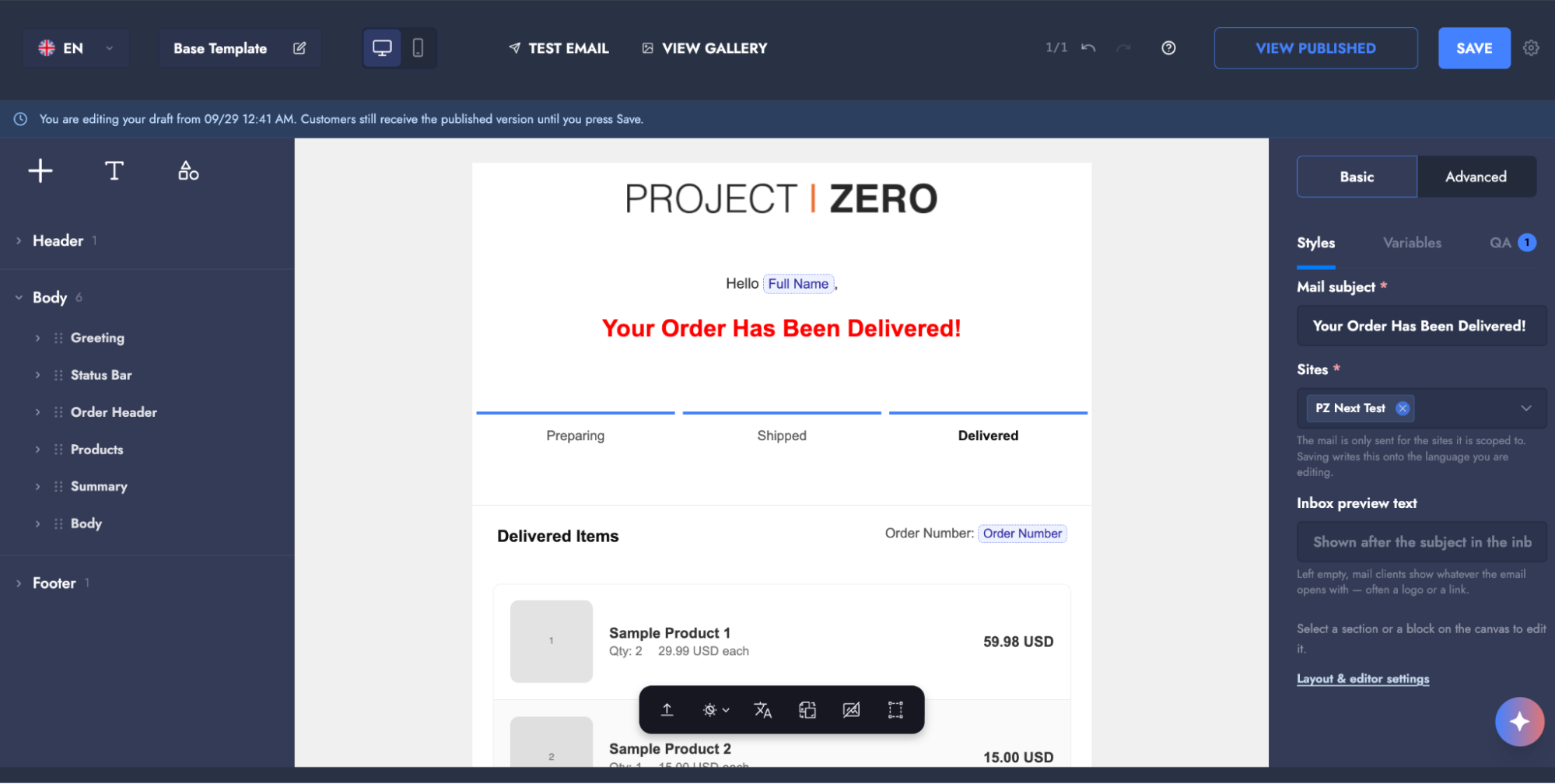Click the Inbox preview text field
Image resolution: width=1555 pixels, height=784 pixels.
pos(1421,542)
